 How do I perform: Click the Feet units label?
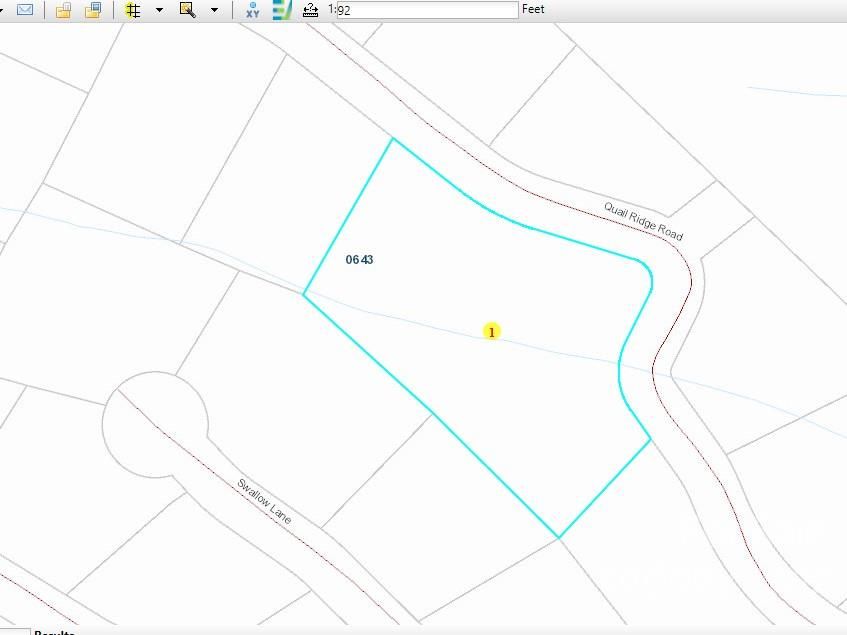point(533,9)
